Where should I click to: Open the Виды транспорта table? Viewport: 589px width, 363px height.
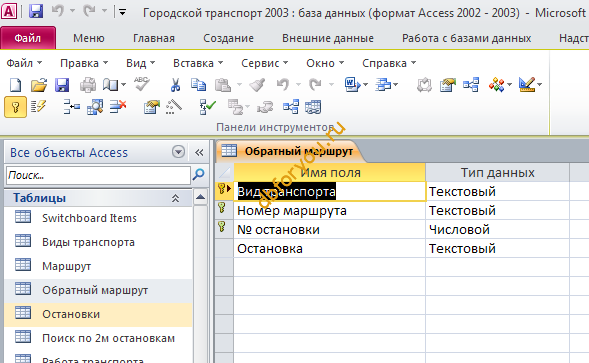tap(88, 242)
